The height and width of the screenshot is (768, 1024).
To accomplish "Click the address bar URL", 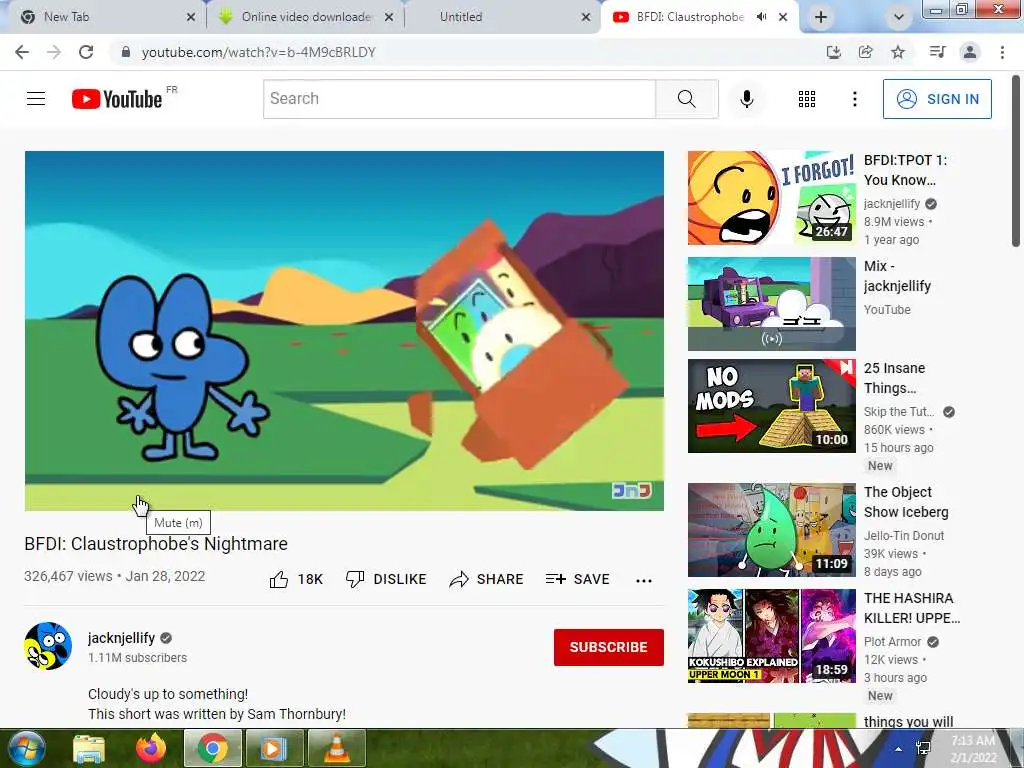I will click(259, 52).
